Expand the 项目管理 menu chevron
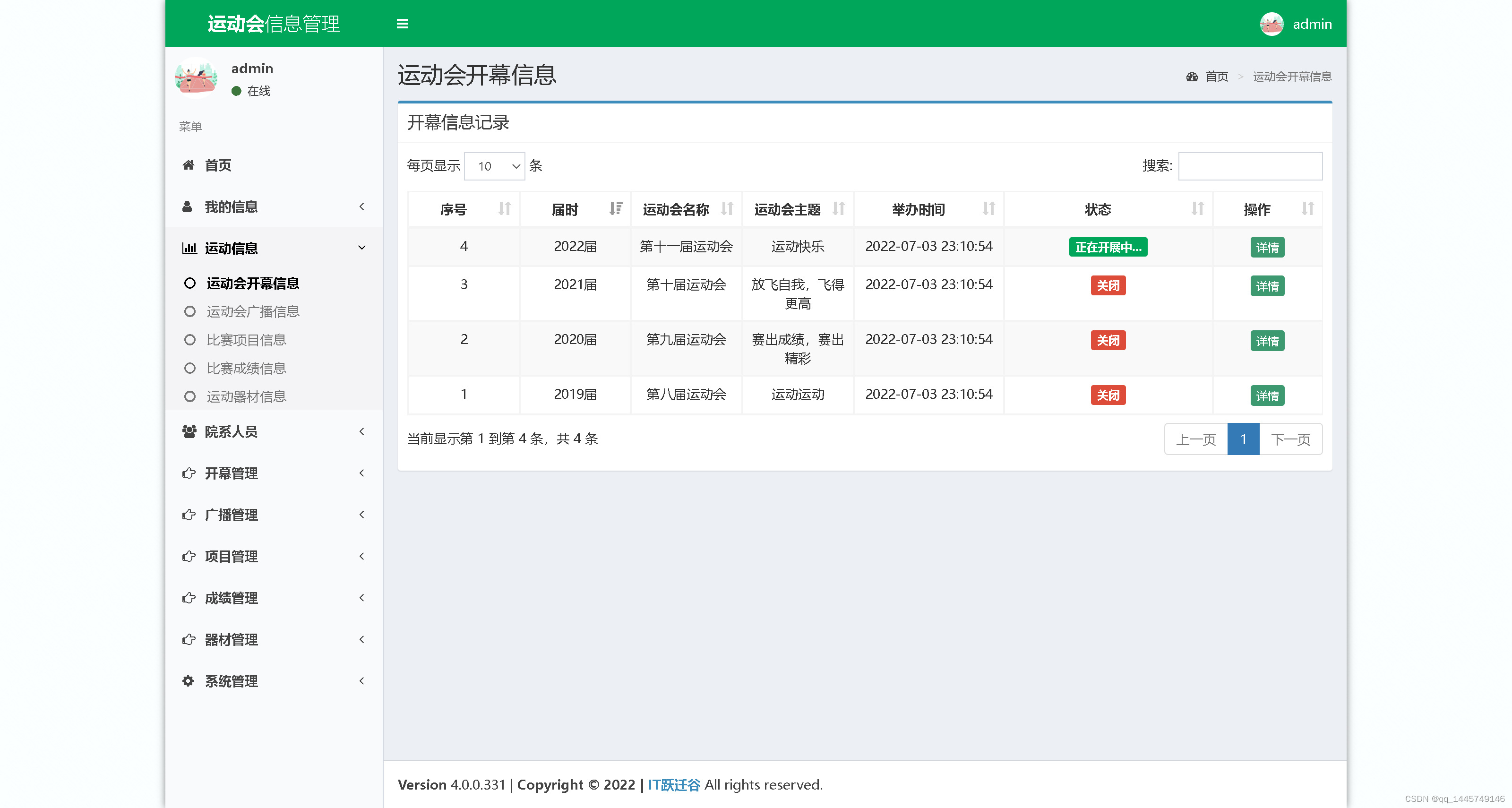This screenshot has height=808, width=1512. point(361,556)
